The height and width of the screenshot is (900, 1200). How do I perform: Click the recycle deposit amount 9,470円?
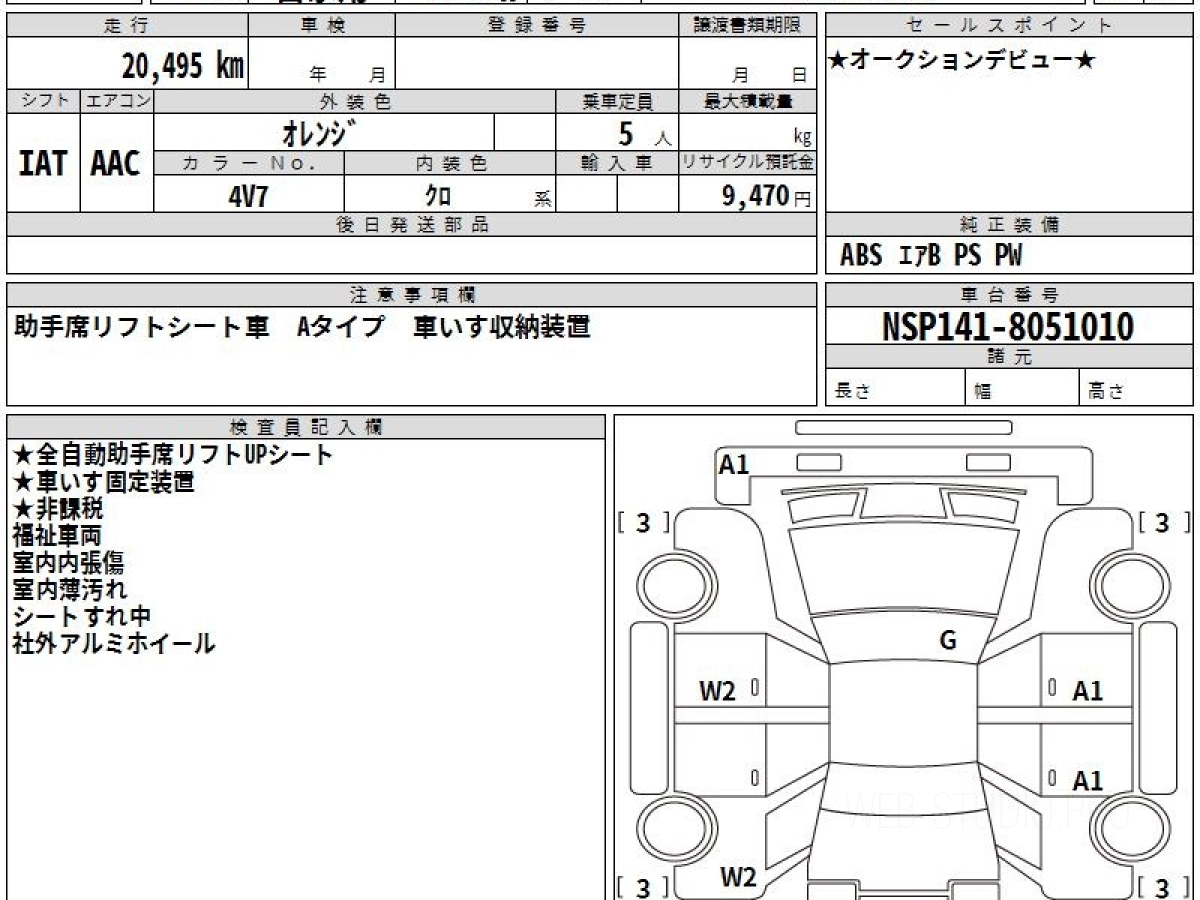[767, 196]
